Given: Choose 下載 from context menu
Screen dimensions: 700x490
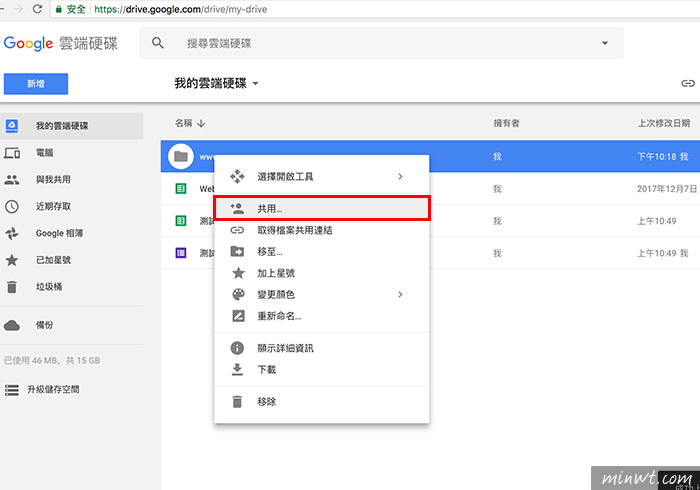Looking at the screenshot, I should pyautogui.click(x=321, y=370).
